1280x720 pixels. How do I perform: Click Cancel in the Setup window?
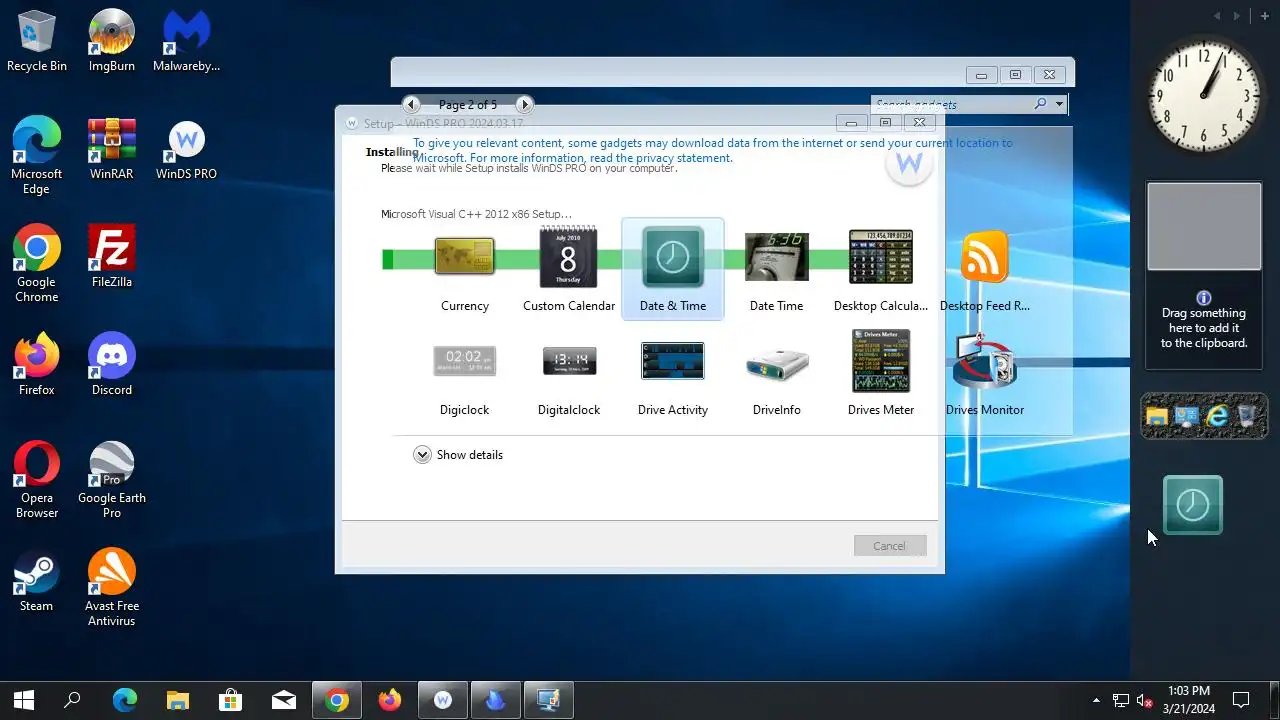point(889,546)
